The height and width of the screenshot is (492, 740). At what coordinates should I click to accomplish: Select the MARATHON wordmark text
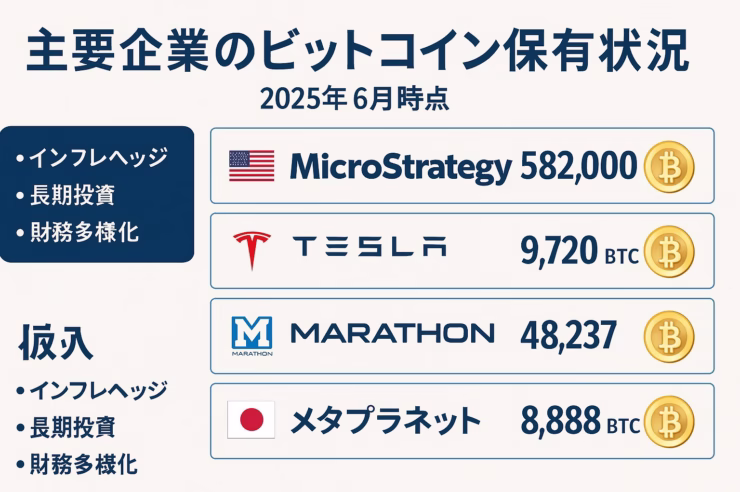tap(393, 333)
